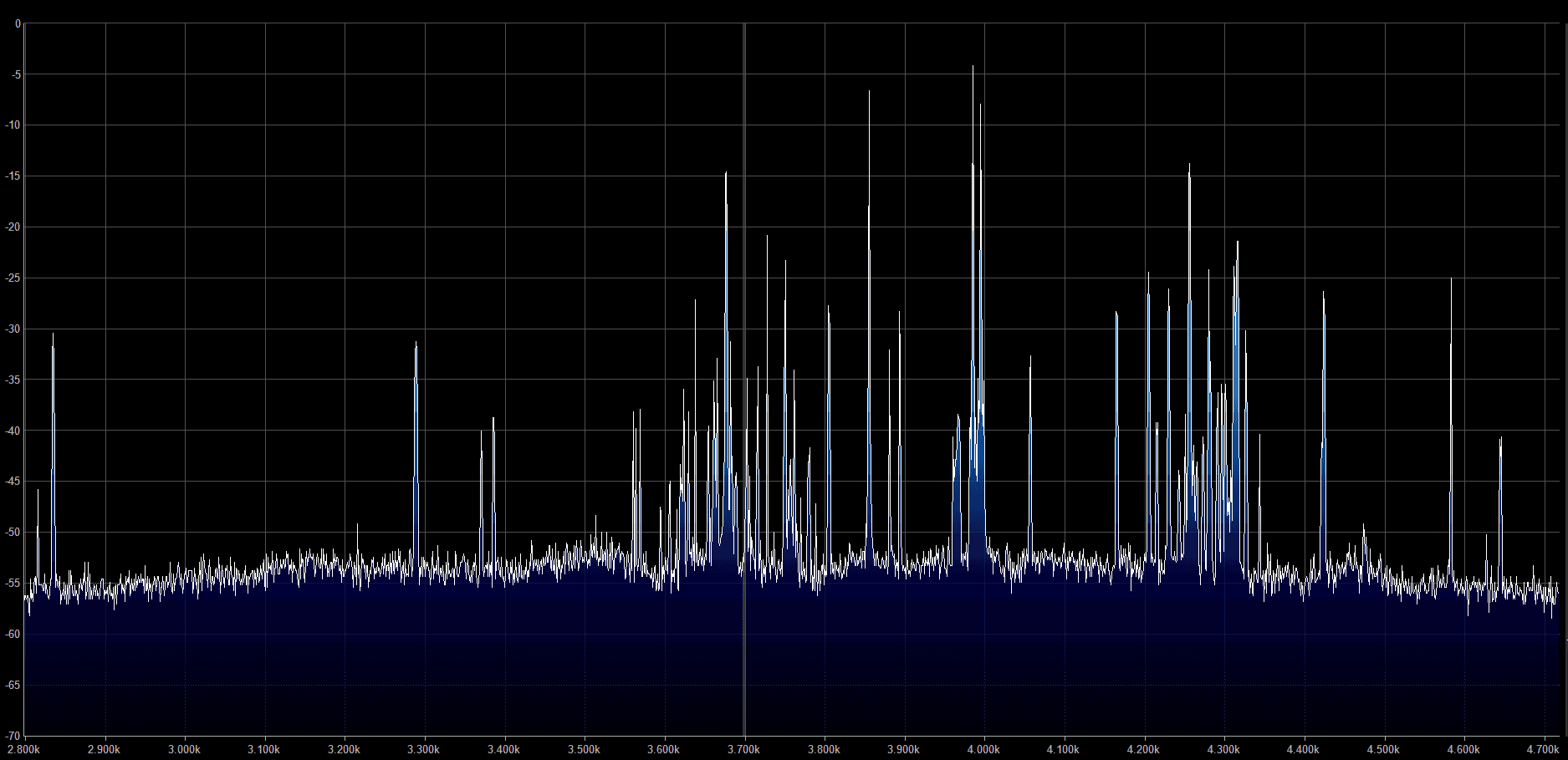Click the vertical cursor line at 3.700k

pos(744,380)
